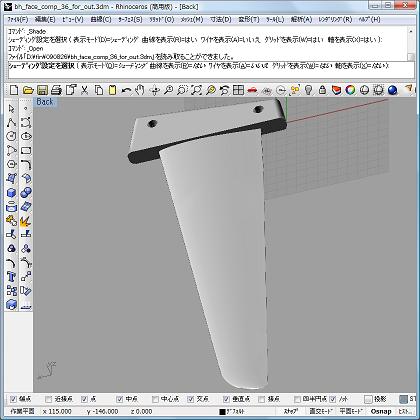Open a file with folder icon
The width and height of the screenshot is (420, 420).
(28, 90)
